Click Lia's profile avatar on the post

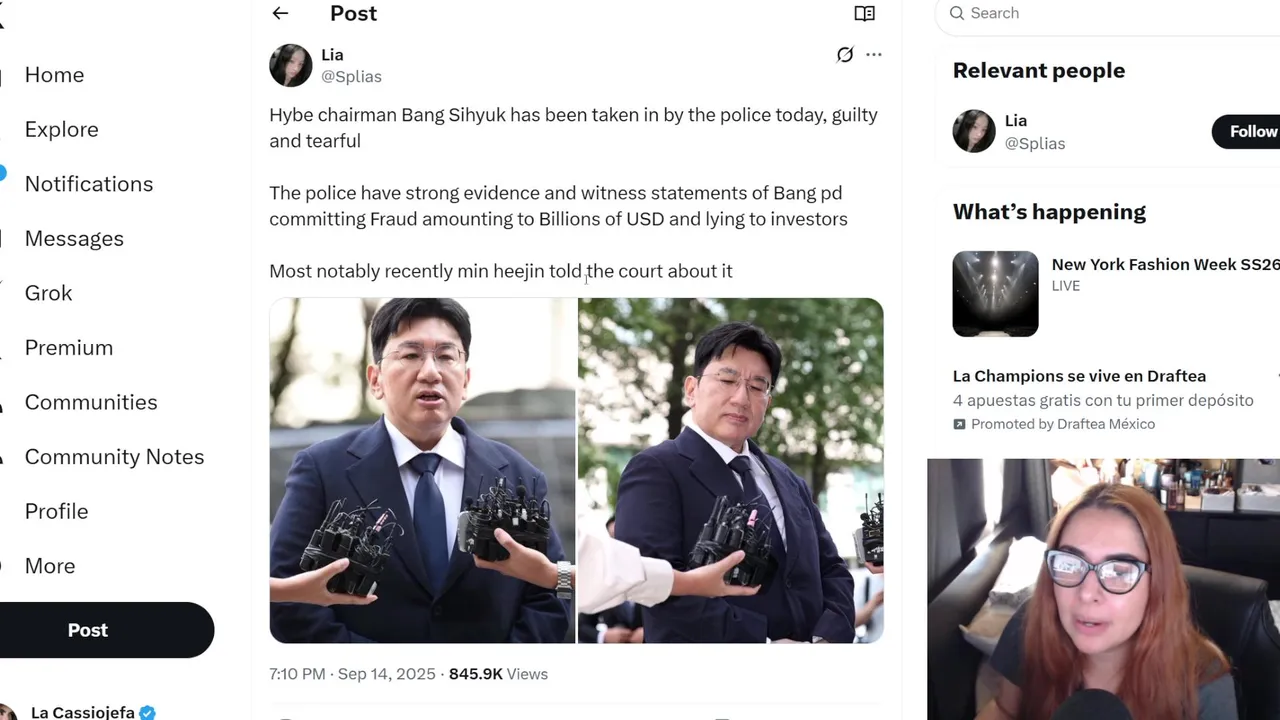pyautogui.click(x=291, y=65)
